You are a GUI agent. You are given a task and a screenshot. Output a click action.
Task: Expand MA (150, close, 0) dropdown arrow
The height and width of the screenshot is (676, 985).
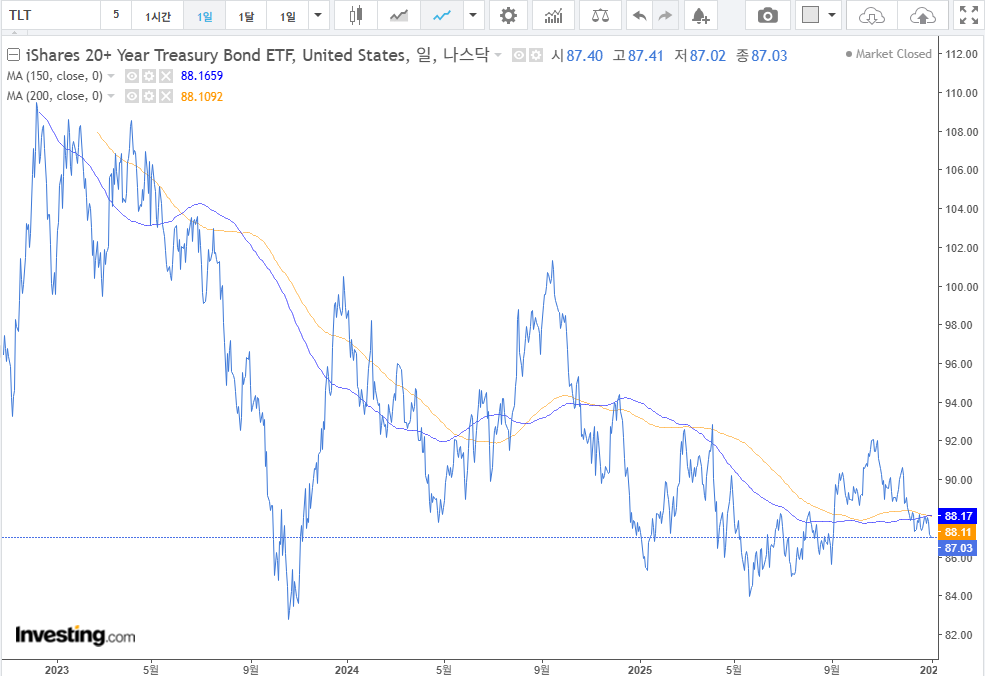pos(111,76)
